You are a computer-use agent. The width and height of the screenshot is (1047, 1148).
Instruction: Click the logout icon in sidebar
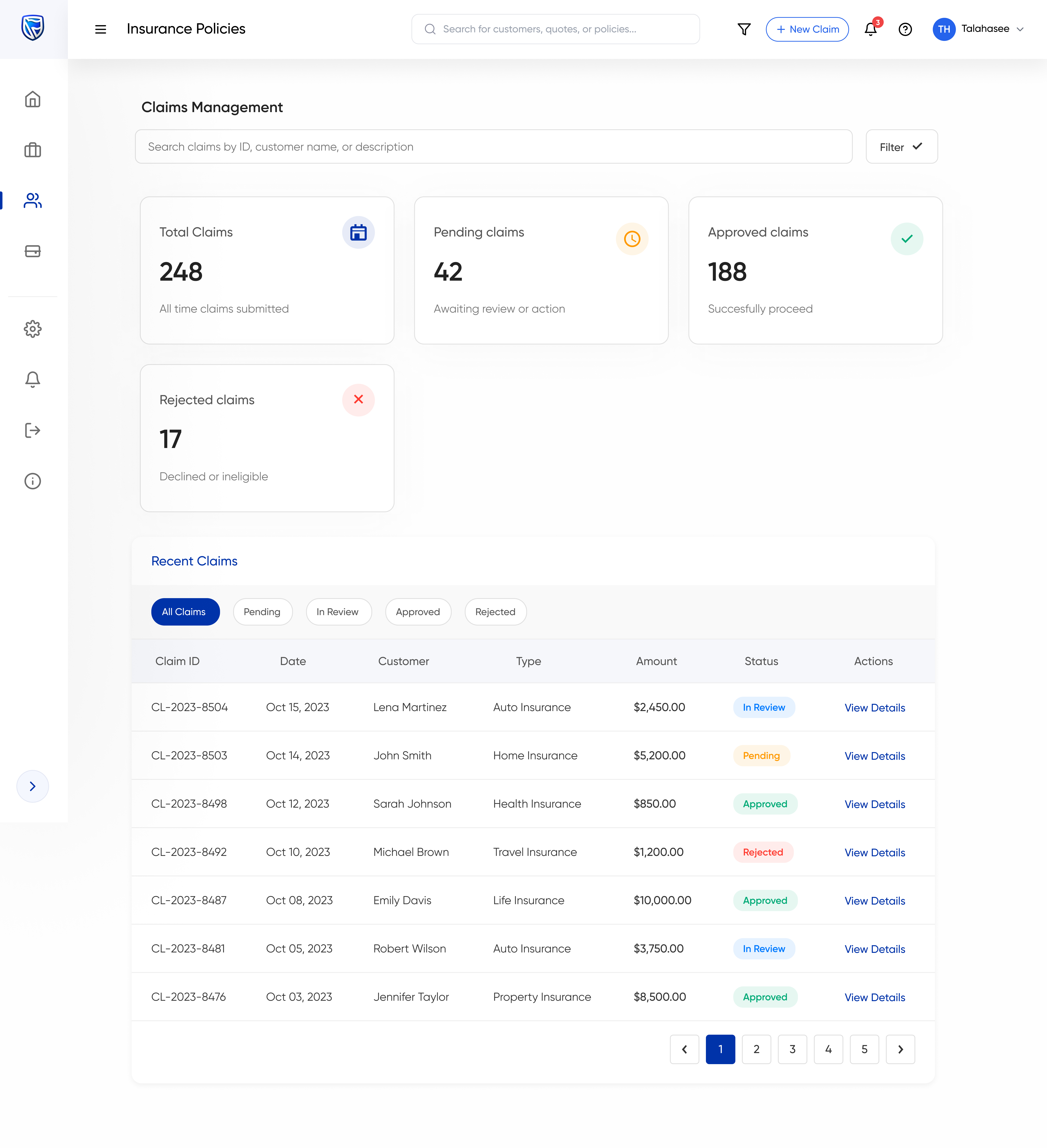[x=33, y=430]
